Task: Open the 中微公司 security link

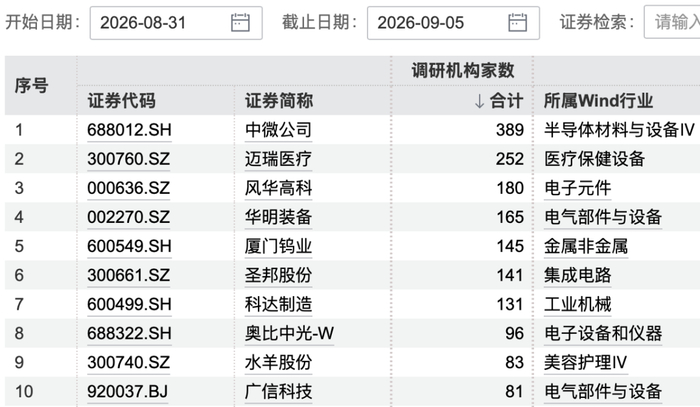Action: pyautogui.click(x=278, y=130)
